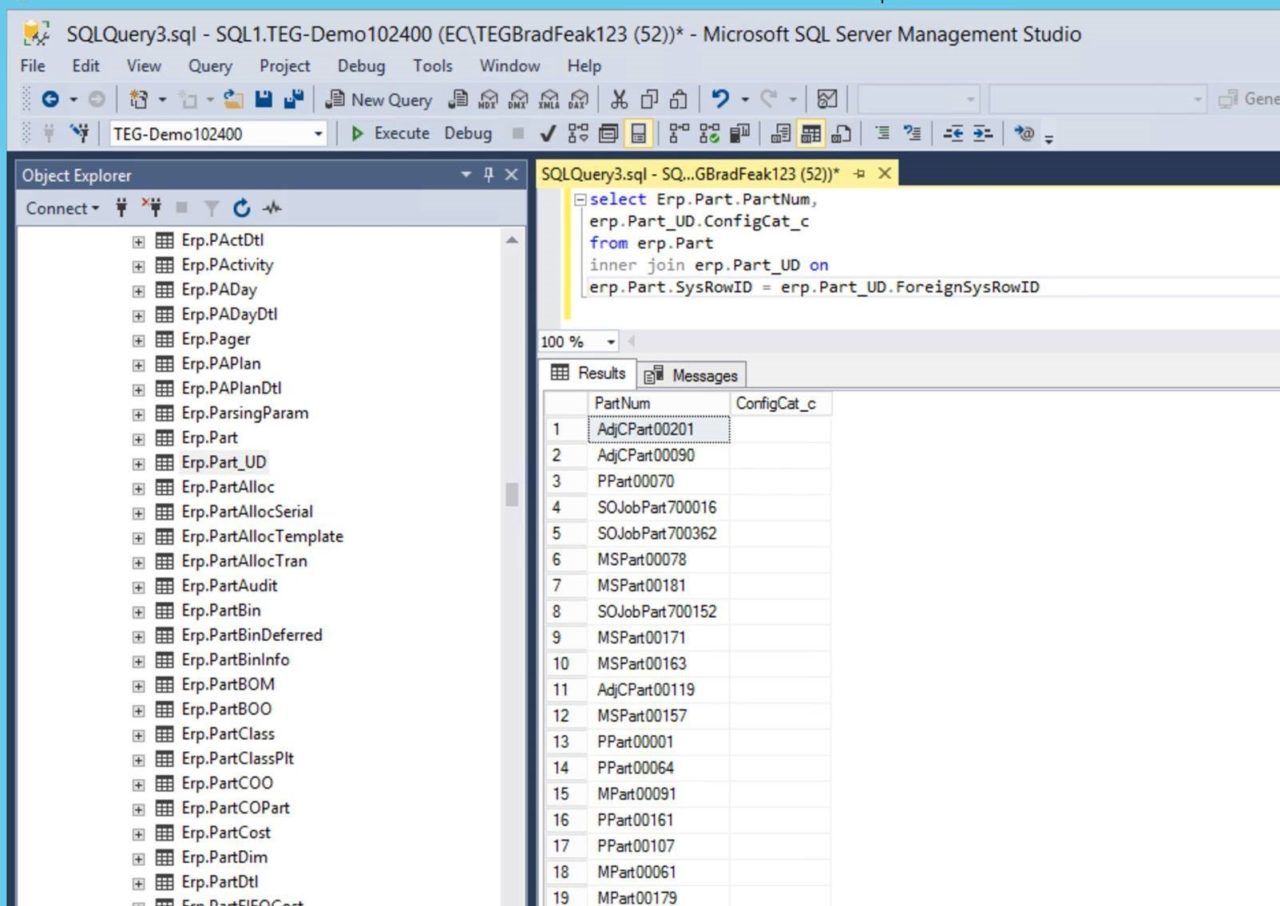Open Activity Monitor from Object Explorer toolbar
The width and height of the screenshot is (1280, 906).
tap(272, 208)
